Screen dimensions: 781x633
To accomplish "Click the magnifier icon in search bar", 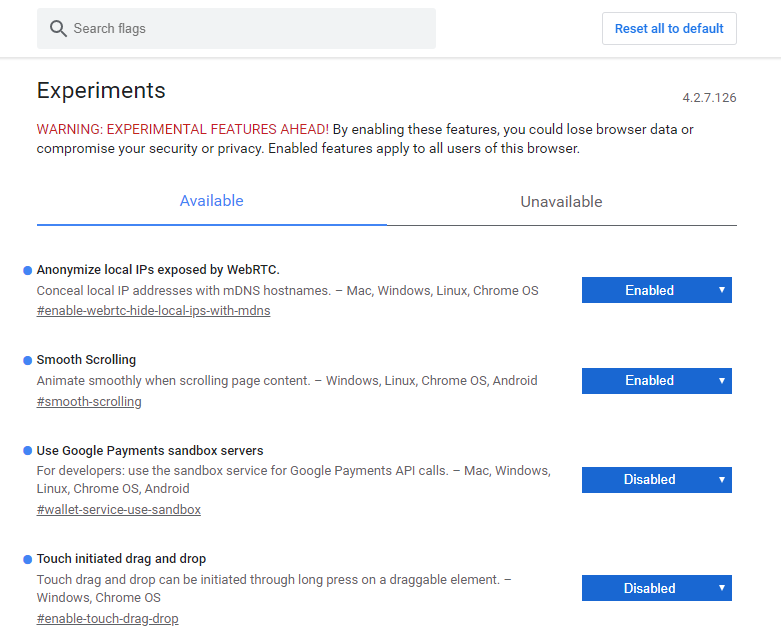I will 58,28.
